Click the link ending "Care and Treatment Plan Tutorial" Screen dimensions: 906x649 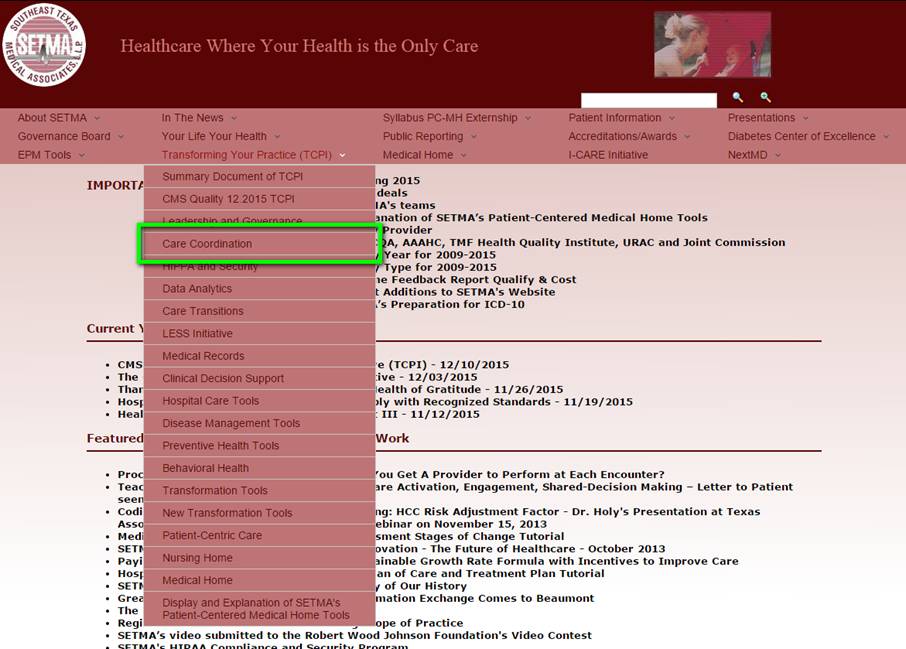490,573
